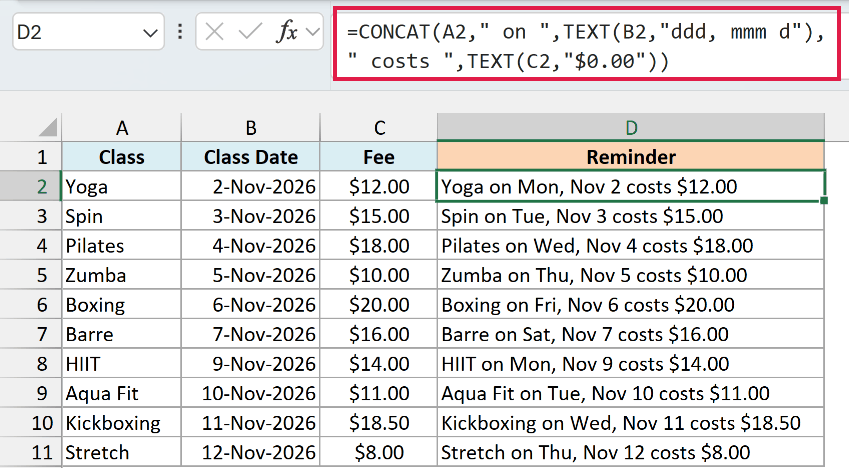Click the 'Pilates on Wed, Nov 4' reminder cell

click(631, 245)
